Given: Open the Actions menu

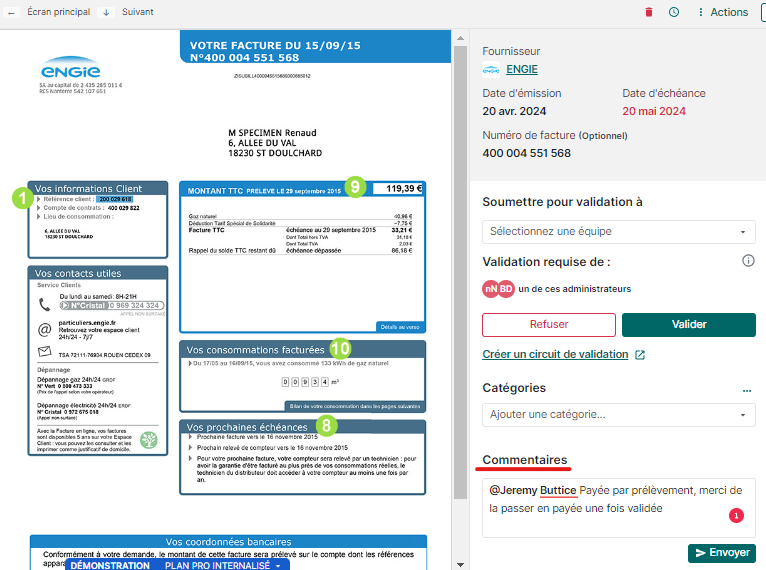Looking at the screenshot, I should [722, 12].
